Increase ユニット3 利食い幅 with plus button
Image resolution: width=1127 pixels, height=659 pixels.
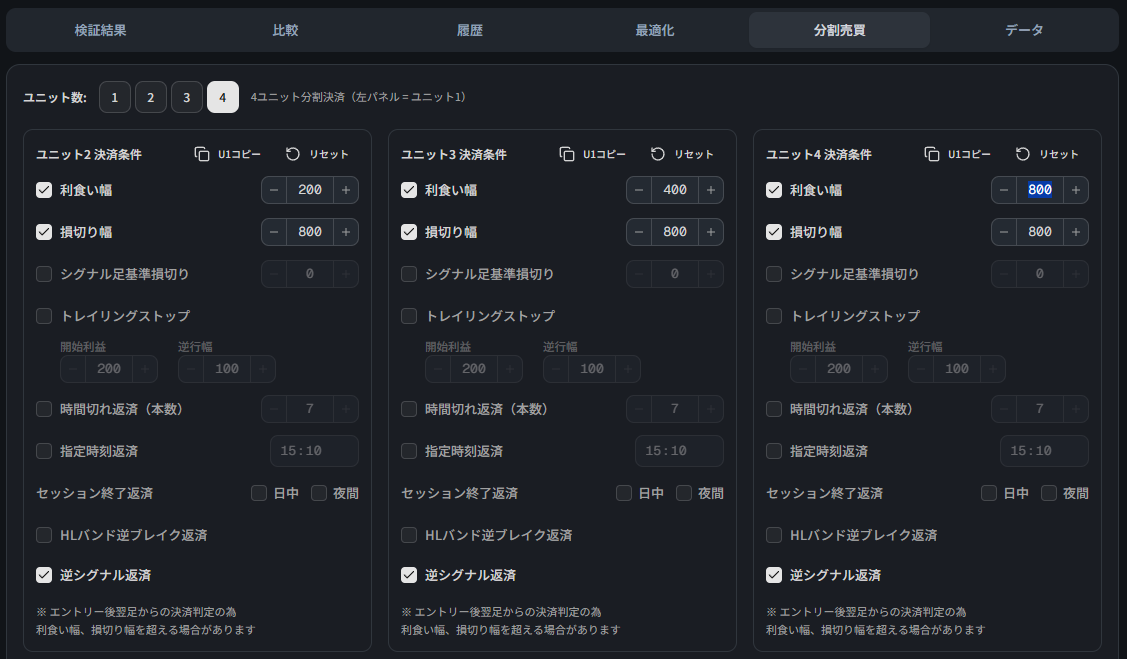pos(711,190)
